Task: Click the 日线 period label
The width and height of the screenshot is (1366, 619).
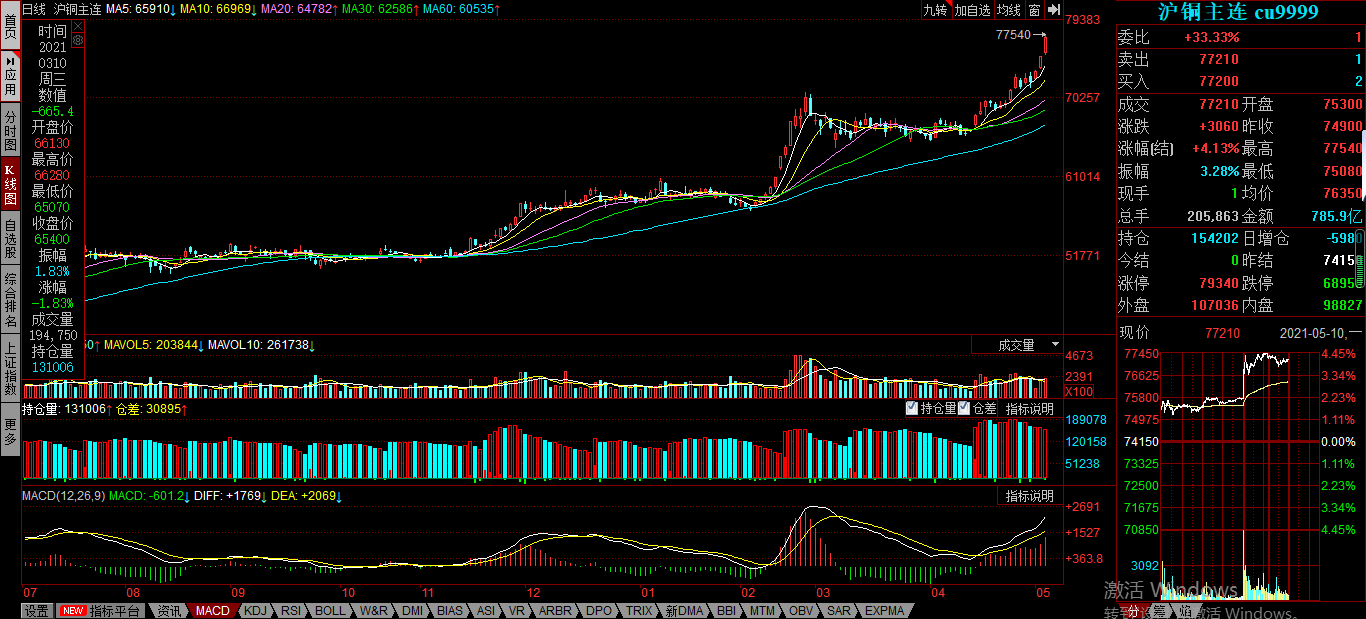Action: (x=34, y=9)
